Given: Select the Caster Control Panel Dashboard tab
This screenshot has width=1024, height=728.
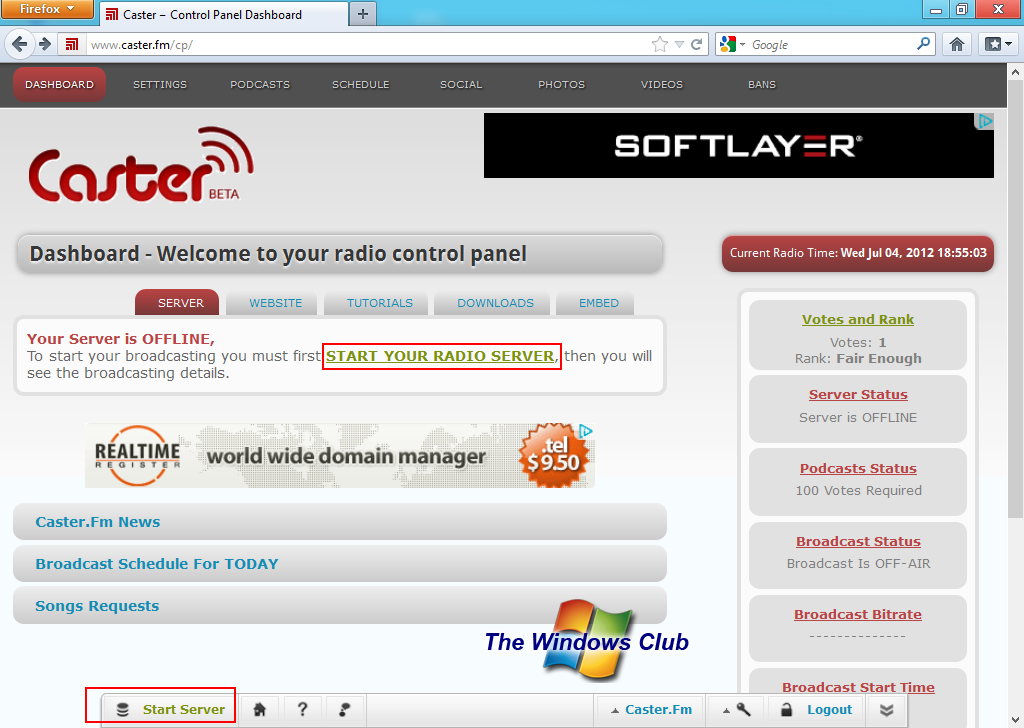Looking at the screenshot, I should (223, 14).
